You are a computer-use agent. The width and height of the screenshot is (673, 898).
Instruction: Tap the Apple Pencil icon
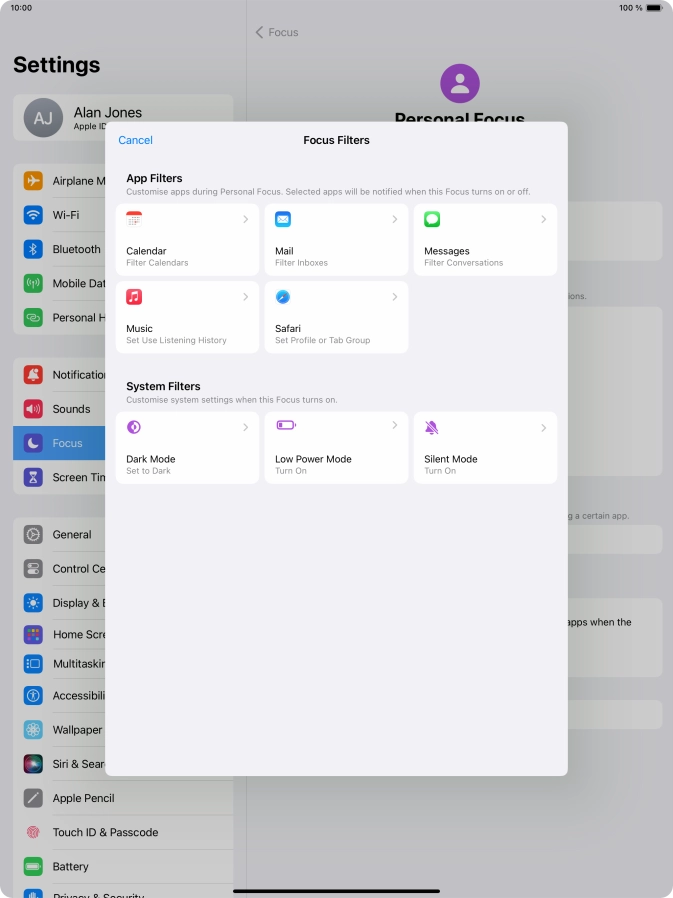click(x=33, y=798)
